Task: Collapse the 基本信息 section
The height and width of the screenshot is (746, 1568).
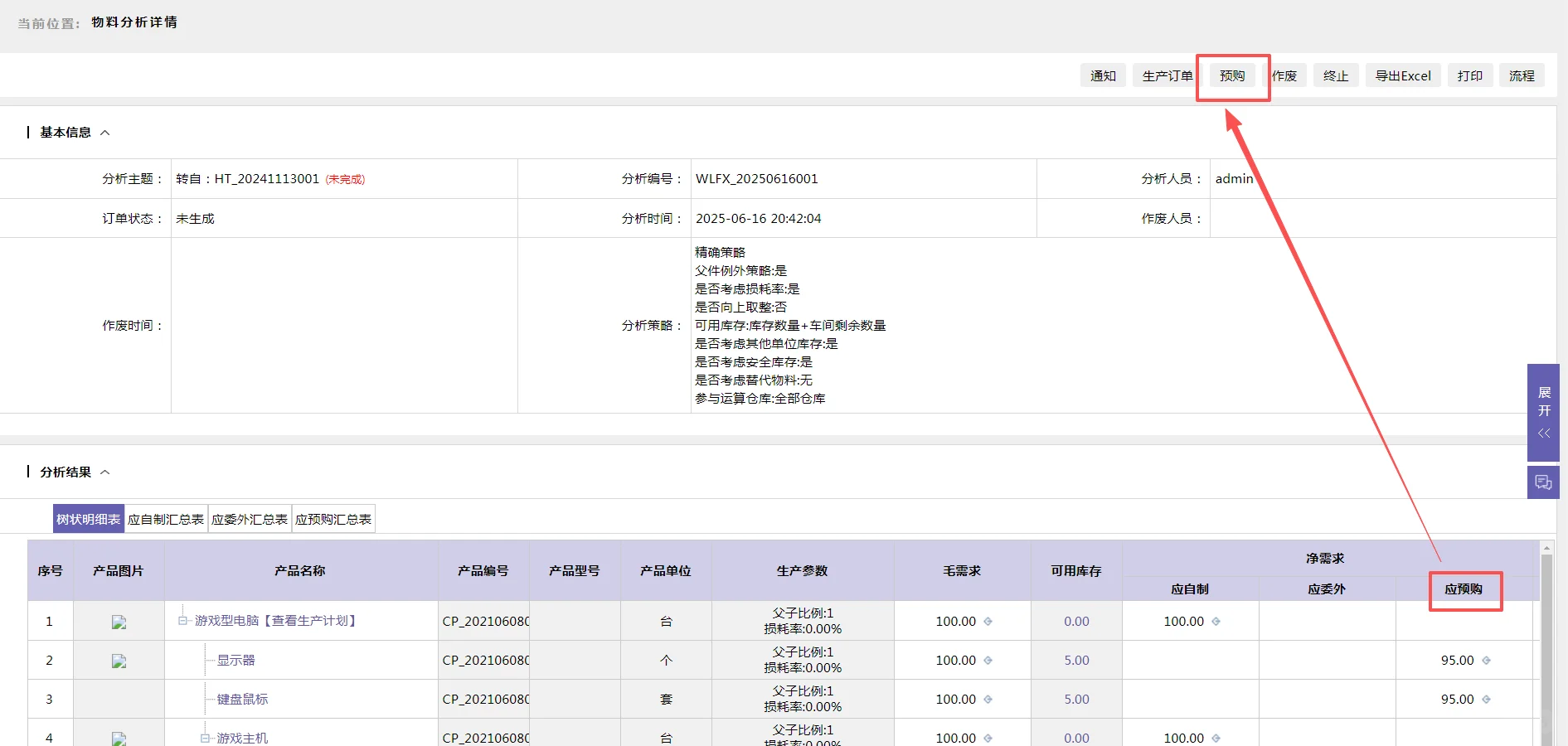Action: [x=105, y=132]
